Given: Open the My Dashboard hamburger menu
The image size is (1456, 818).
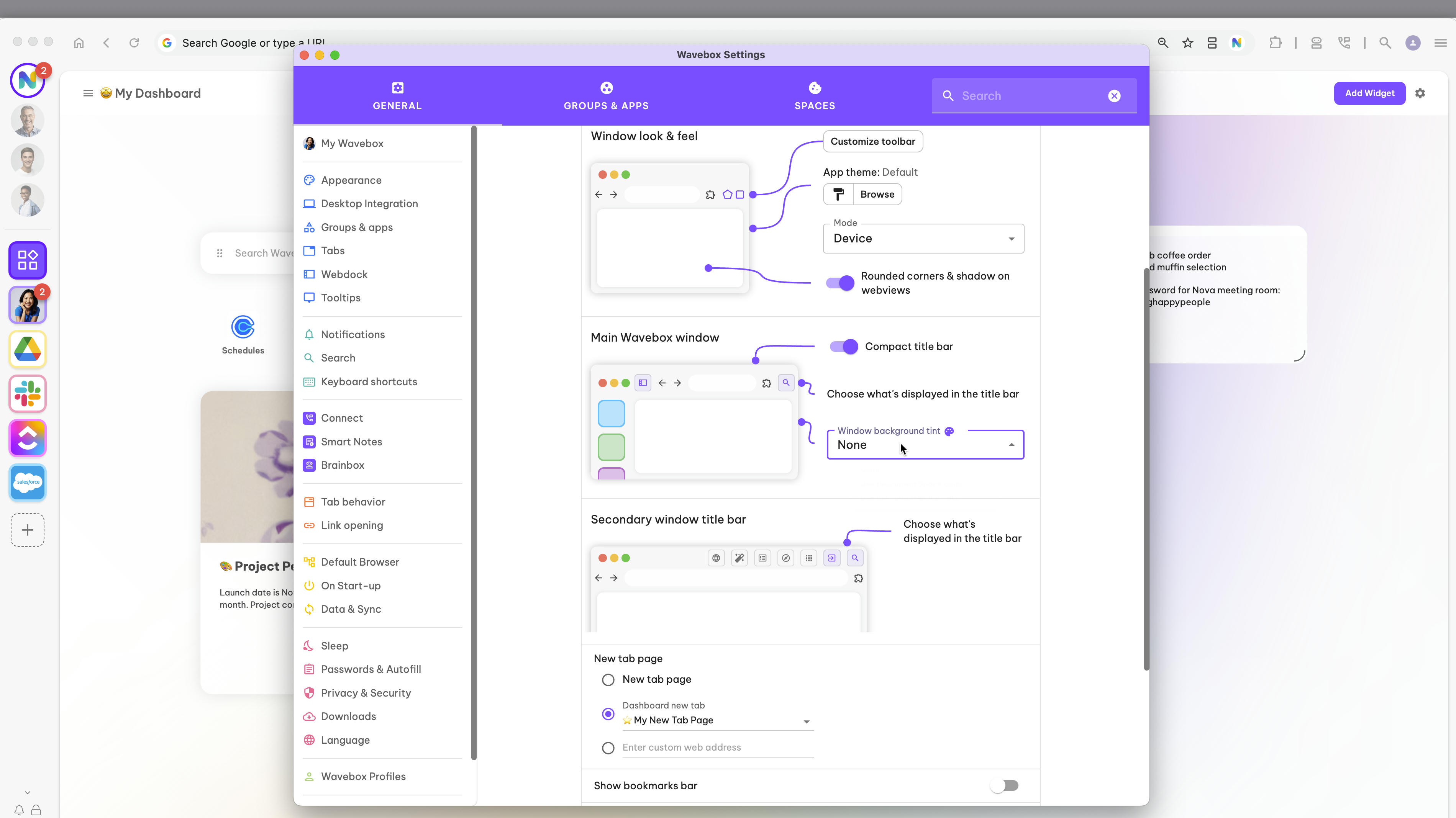Looking at the screenshot, I should [88, 93].
